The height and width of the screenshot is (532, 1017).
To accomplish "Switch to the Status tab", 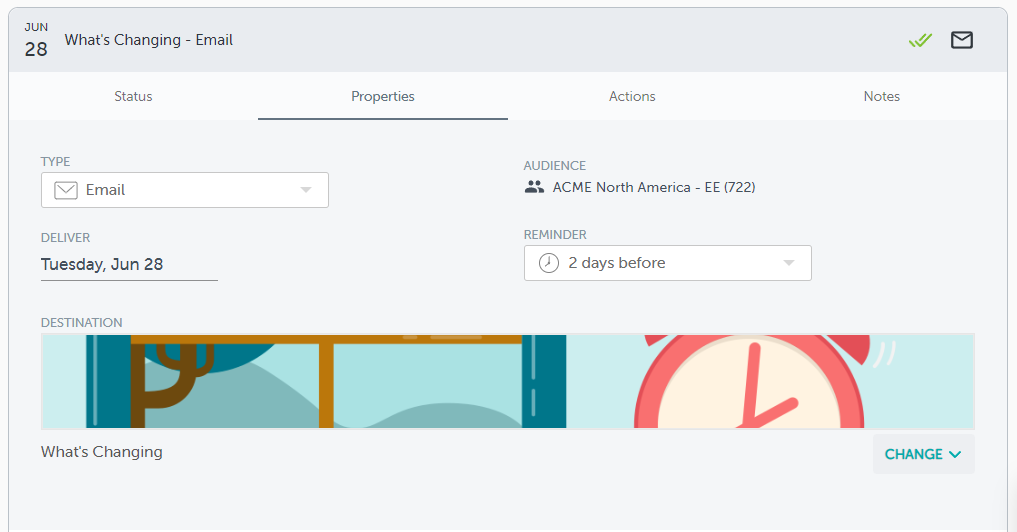I will (x=133, y=97).
